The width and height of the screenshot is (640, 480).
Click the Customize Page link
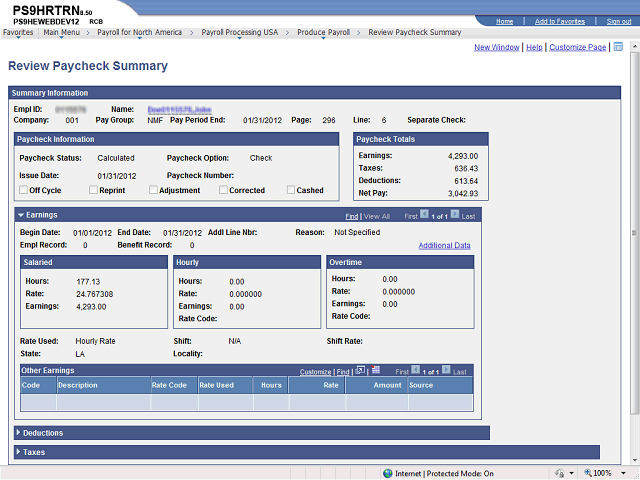click(x=578, y=47)
